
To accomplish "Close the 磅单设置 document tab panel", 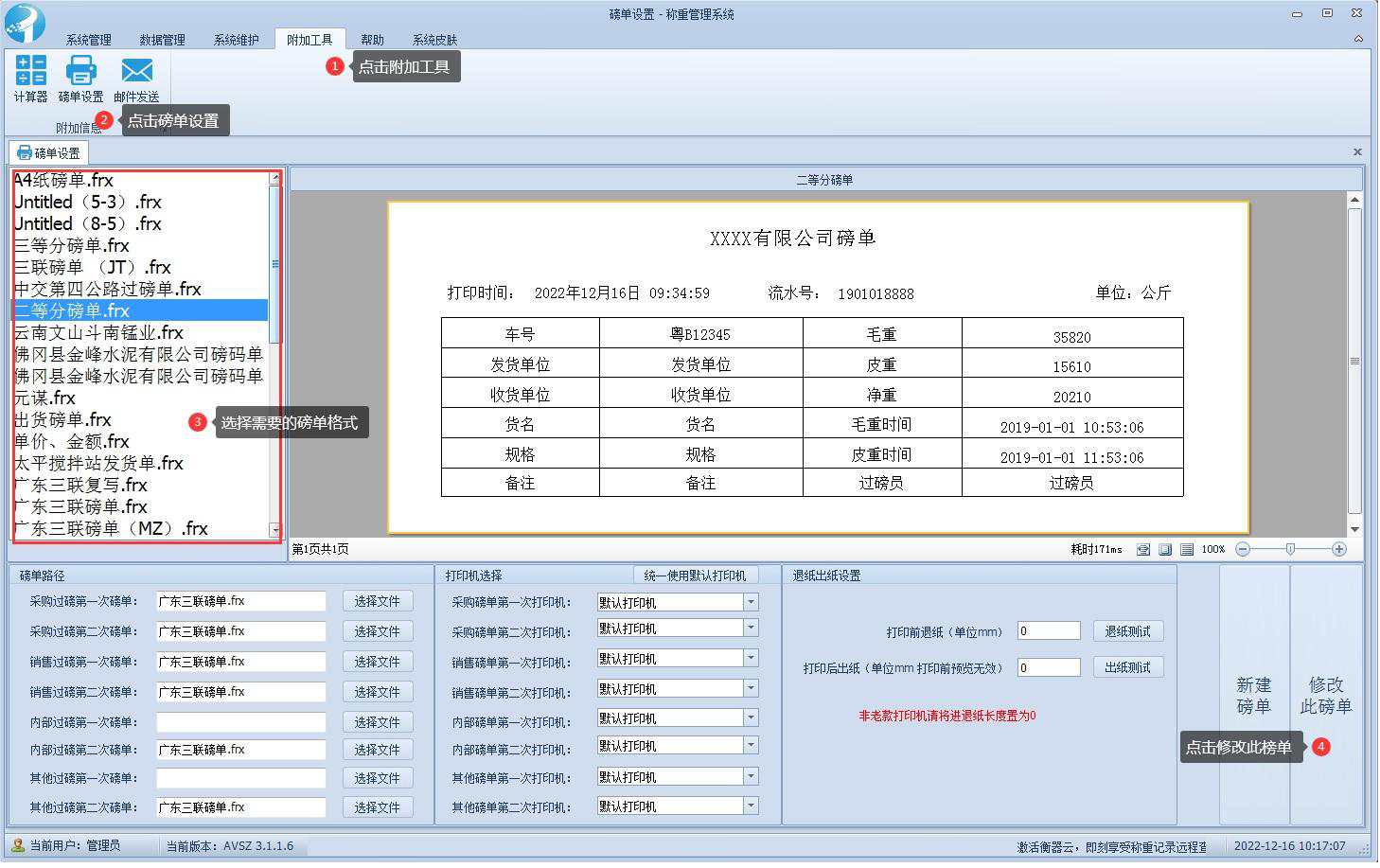I will pos(1357,152).
